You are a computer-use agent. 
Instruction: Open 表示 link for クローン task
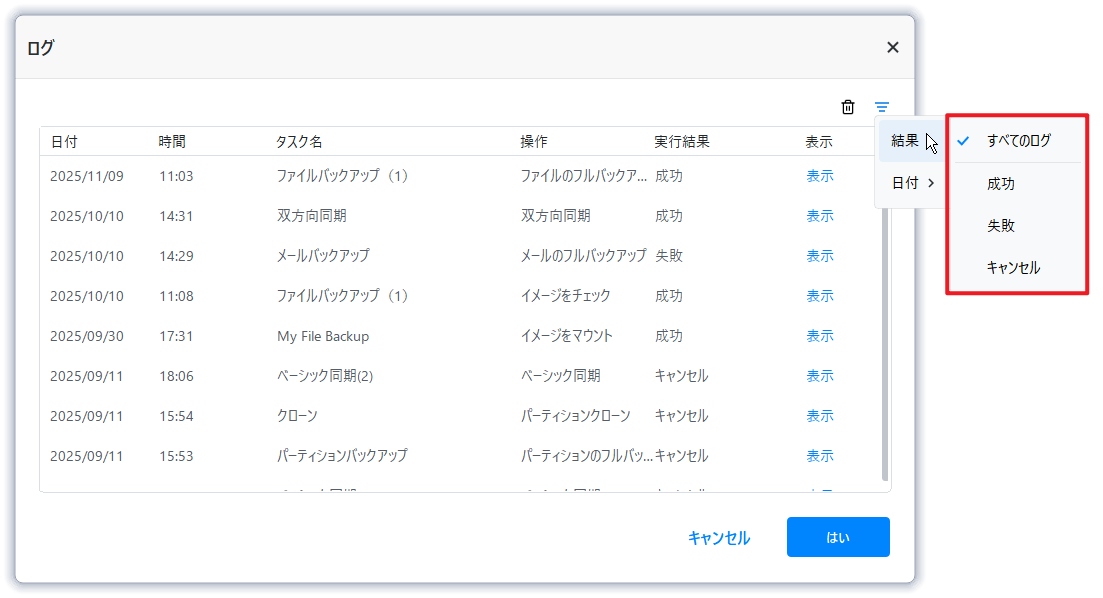[820, 416]
